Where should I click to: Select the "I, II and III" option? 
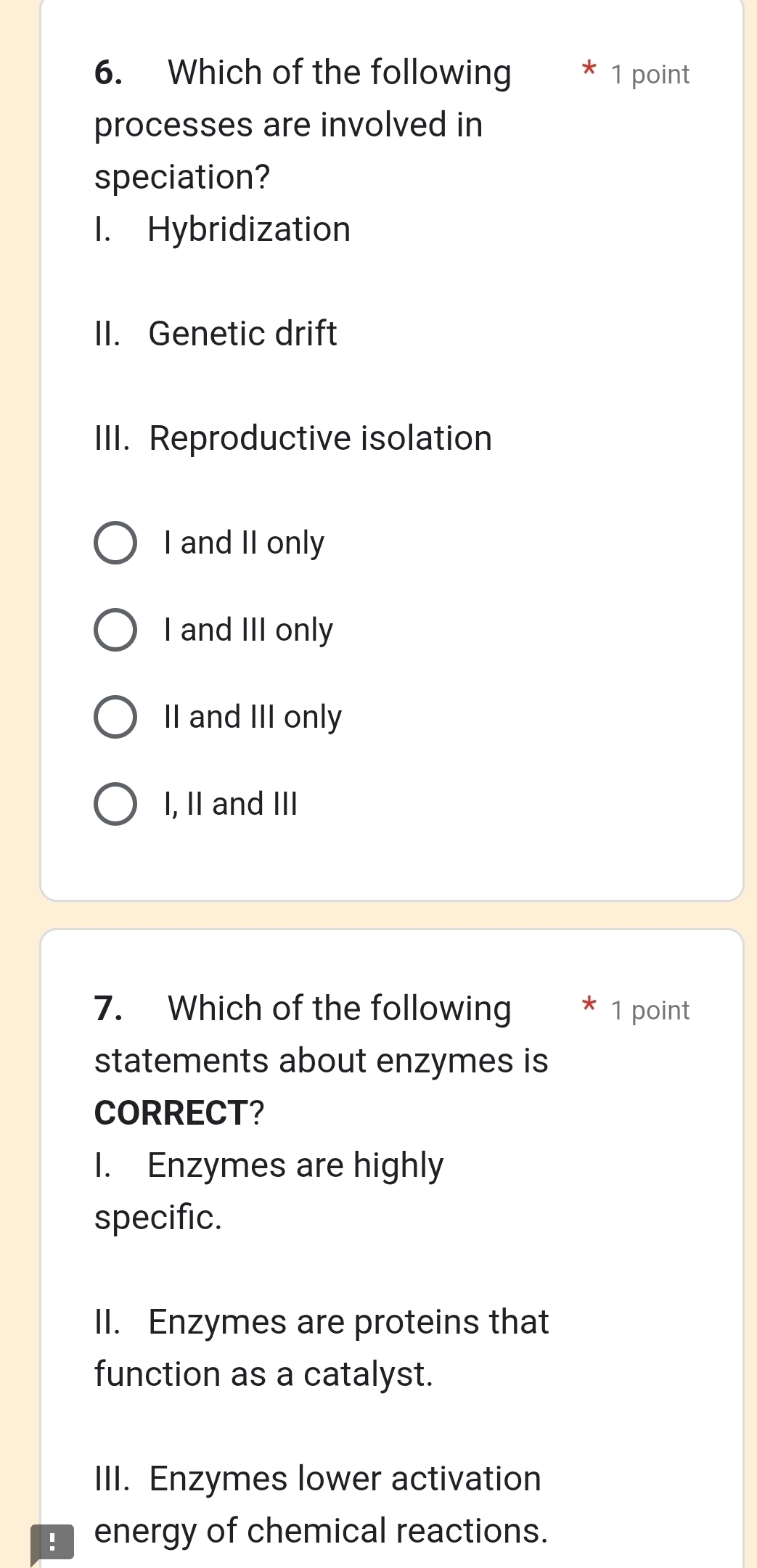[x=115, y=804]
